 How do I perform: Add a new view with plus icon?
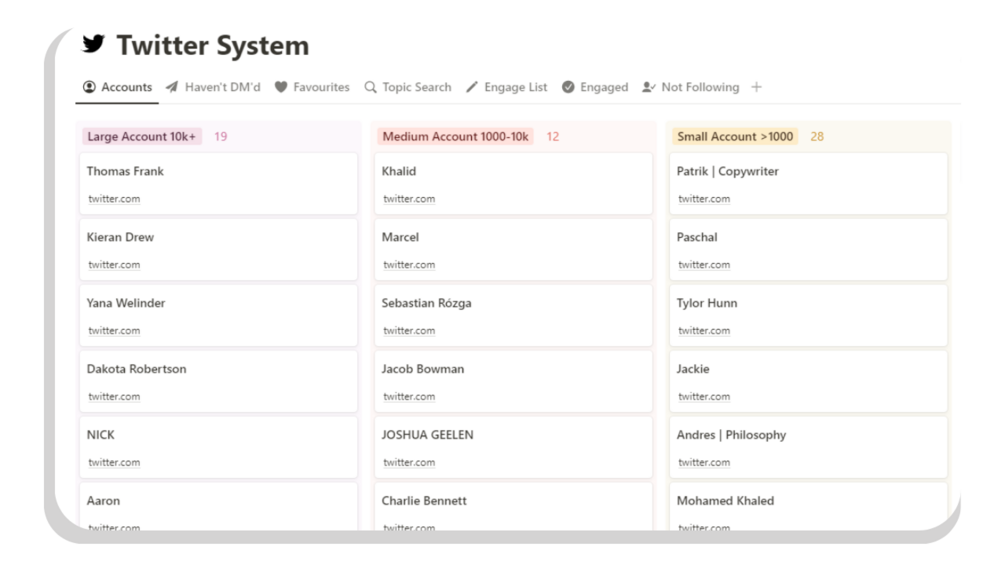pos(756,86)
